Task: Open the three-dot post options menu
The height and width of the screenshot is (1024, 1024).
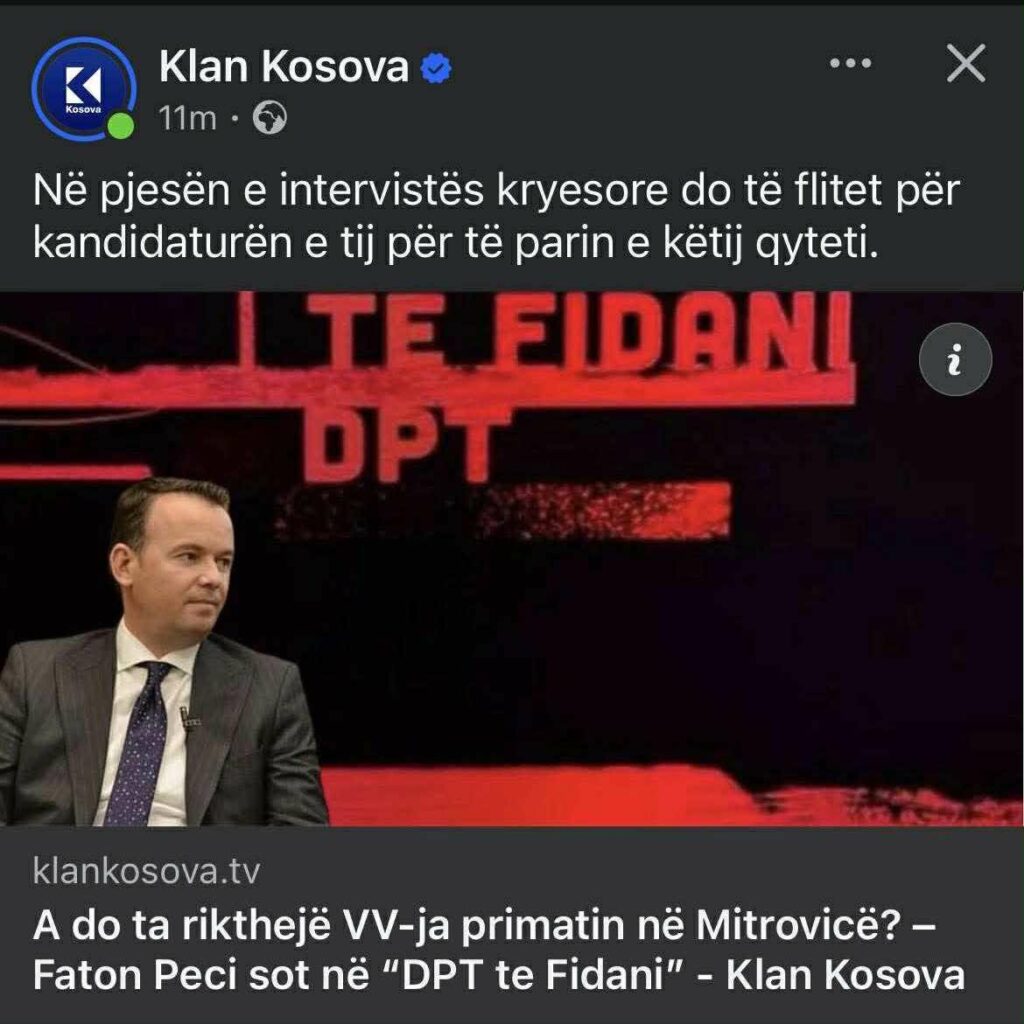Action: (850, 63)
